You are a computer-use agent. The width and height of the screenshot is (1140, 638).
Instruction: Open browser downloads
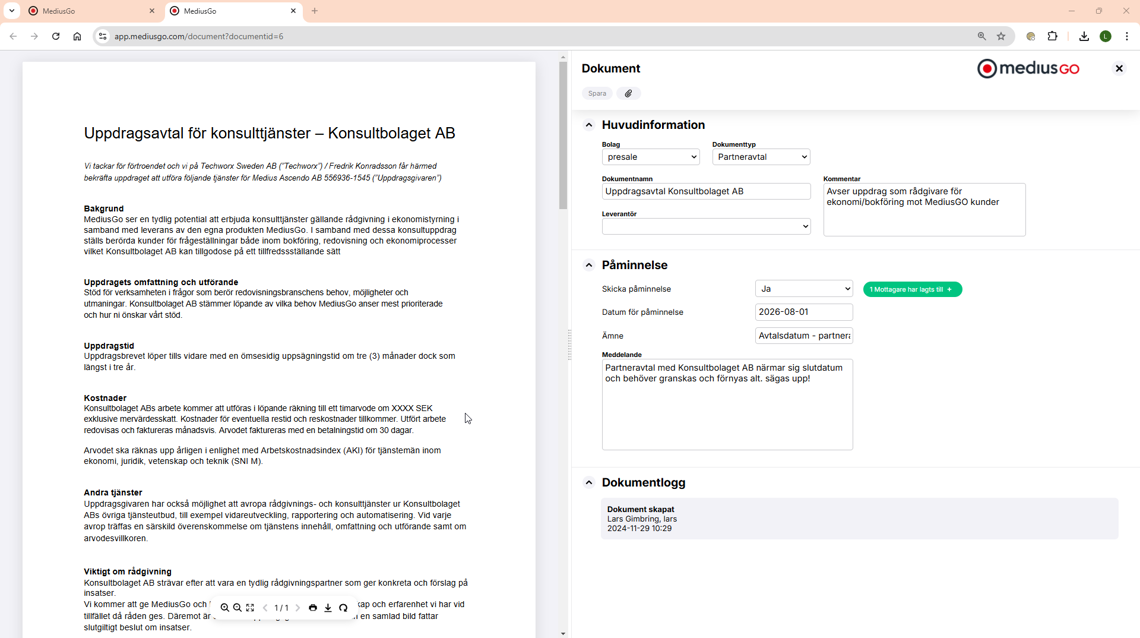(x=1084, y=36)
